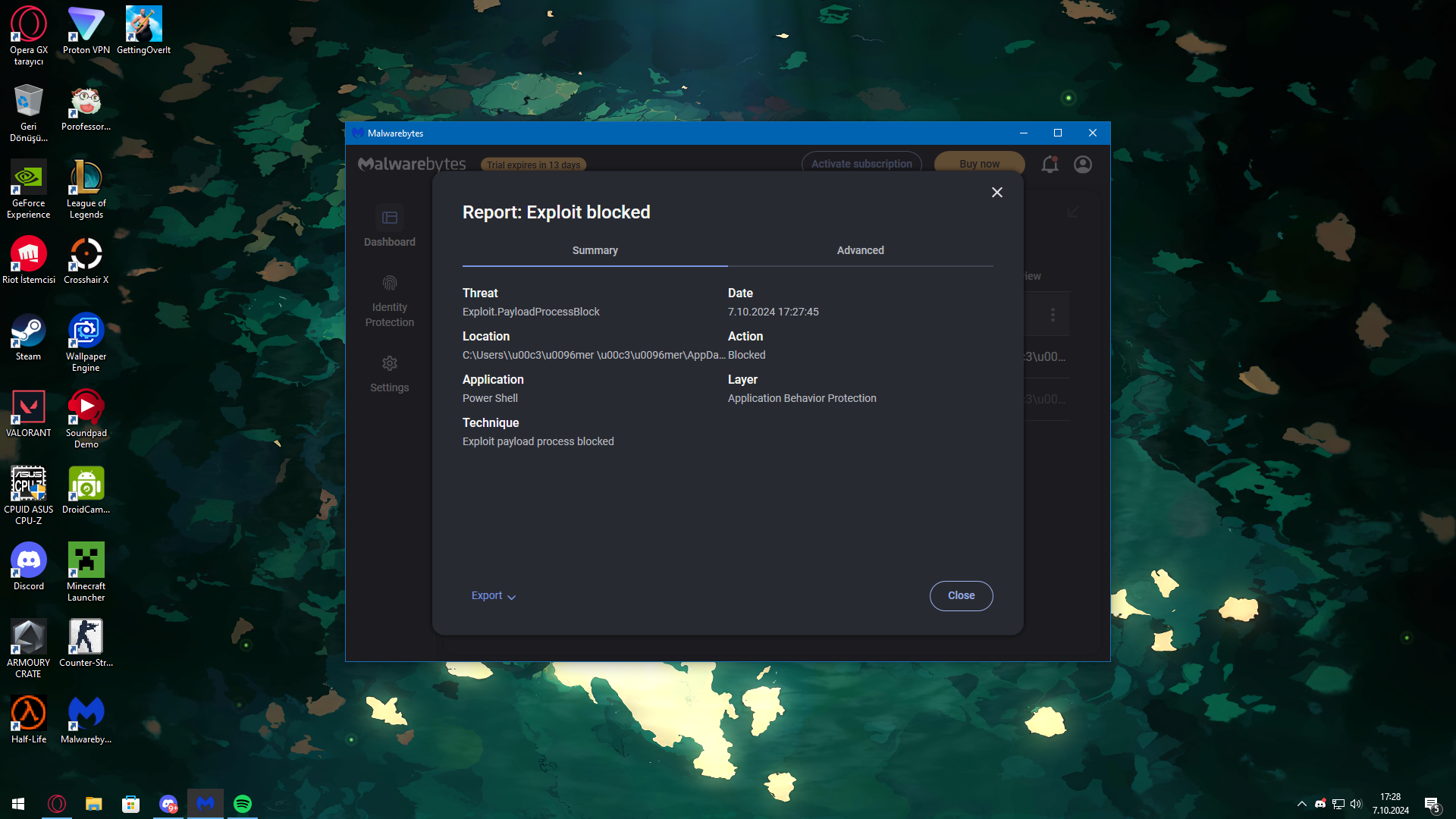Open the account profile icon
The width and height of the screenshot is (1456, 819).
click(1083, 165)
